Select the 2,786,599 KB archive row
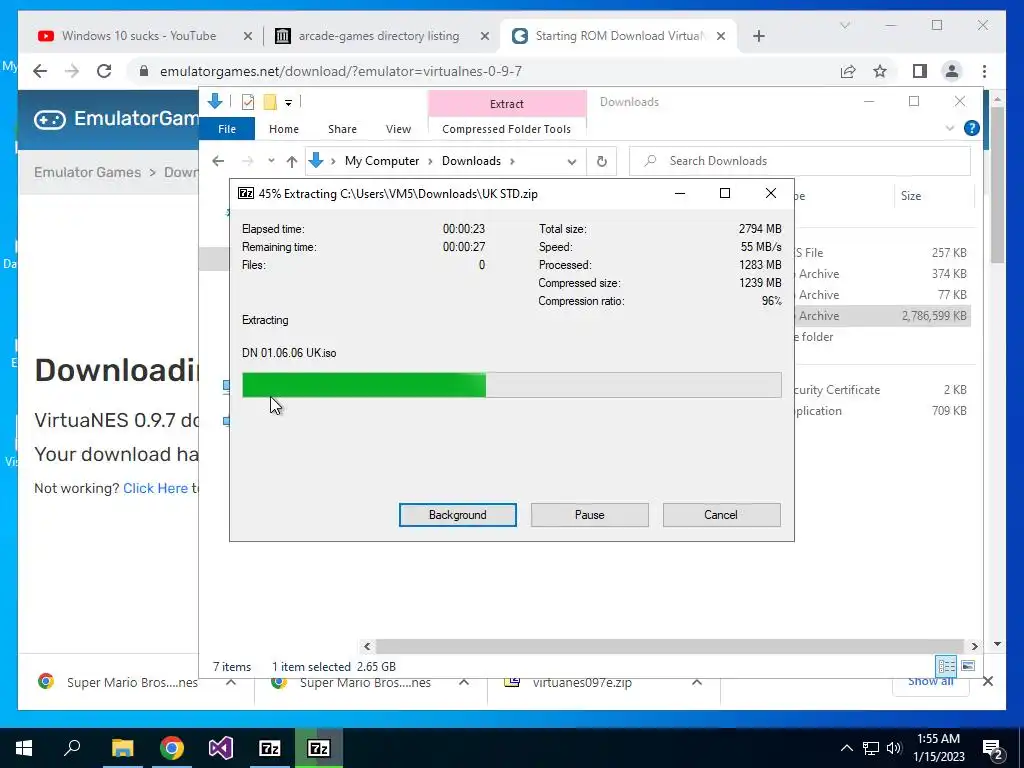This screenshot has width=1024, height=768. pos(882,315)
